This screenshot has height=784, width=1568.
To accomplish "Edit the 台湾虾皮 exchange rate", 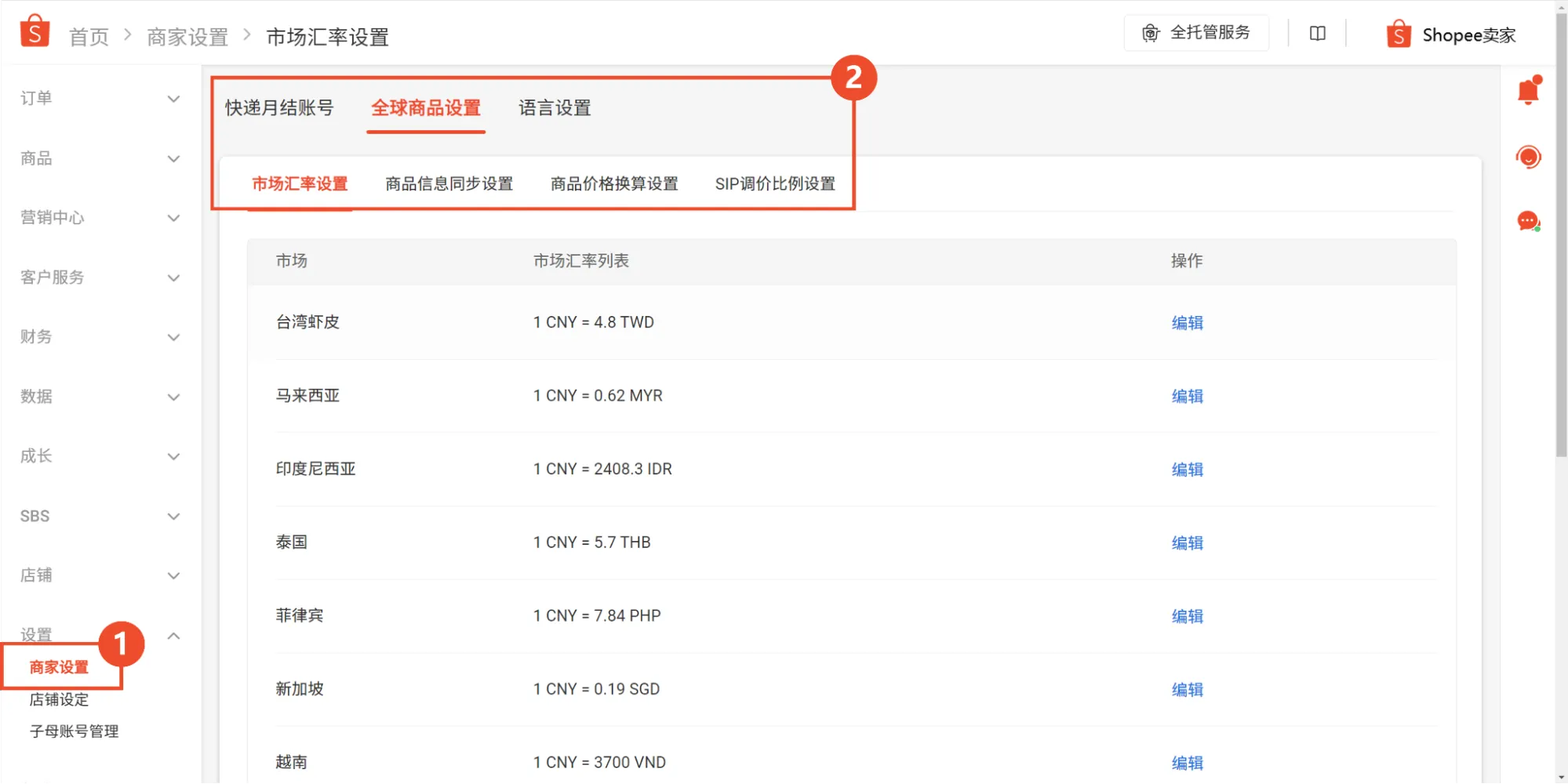I will coord(1187,322).
